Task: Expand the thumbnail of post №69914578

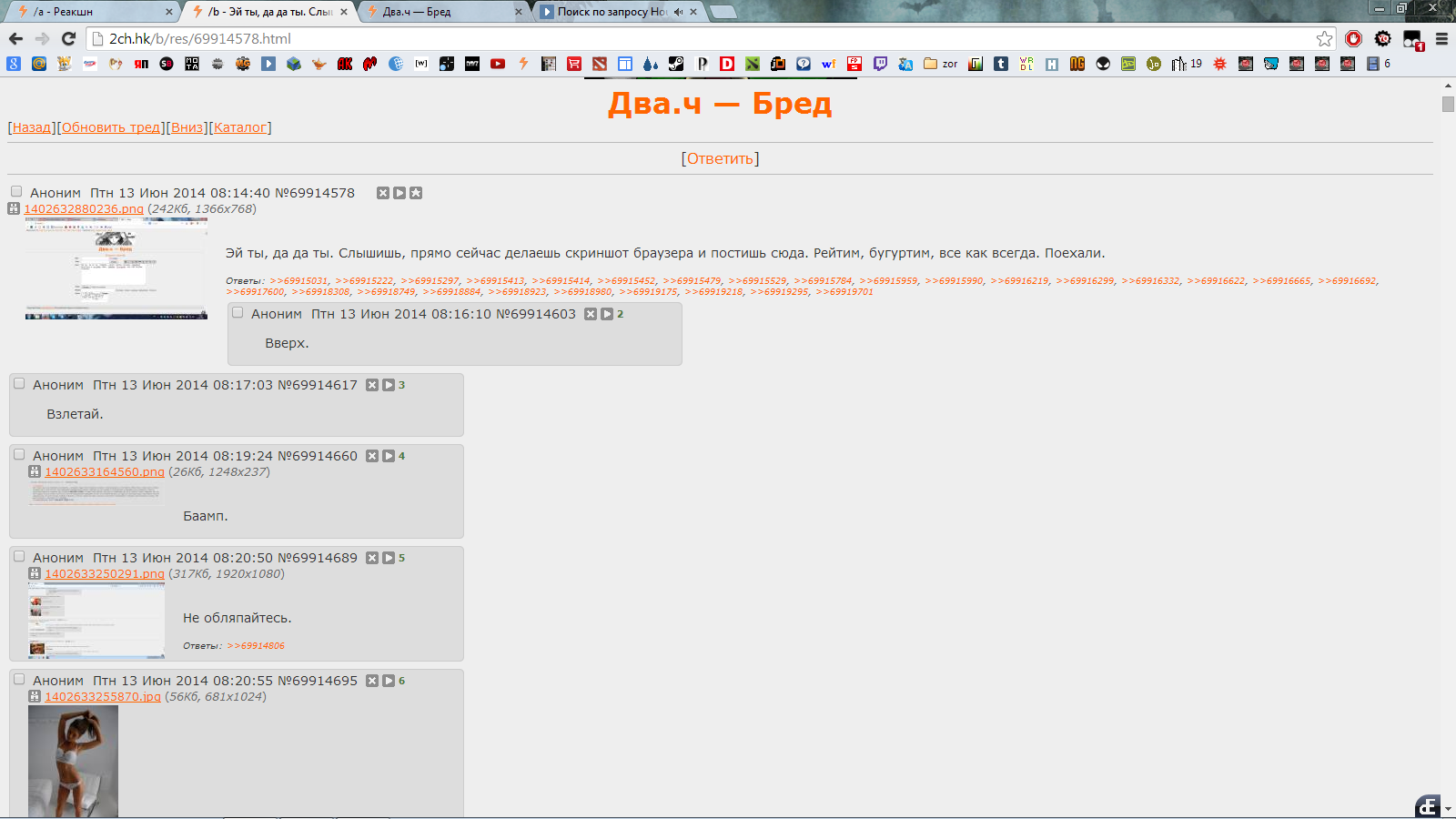Action: click(116, 268)
